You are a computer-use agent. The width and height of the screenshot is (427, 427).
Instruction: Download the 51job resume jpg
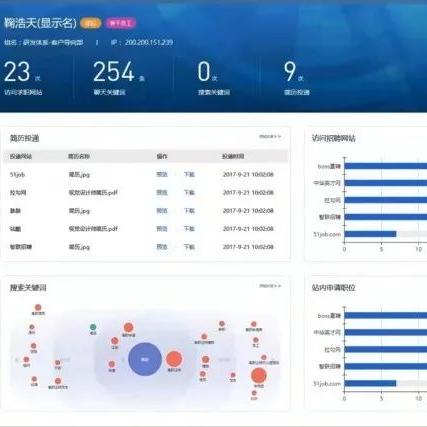[189, 174]
